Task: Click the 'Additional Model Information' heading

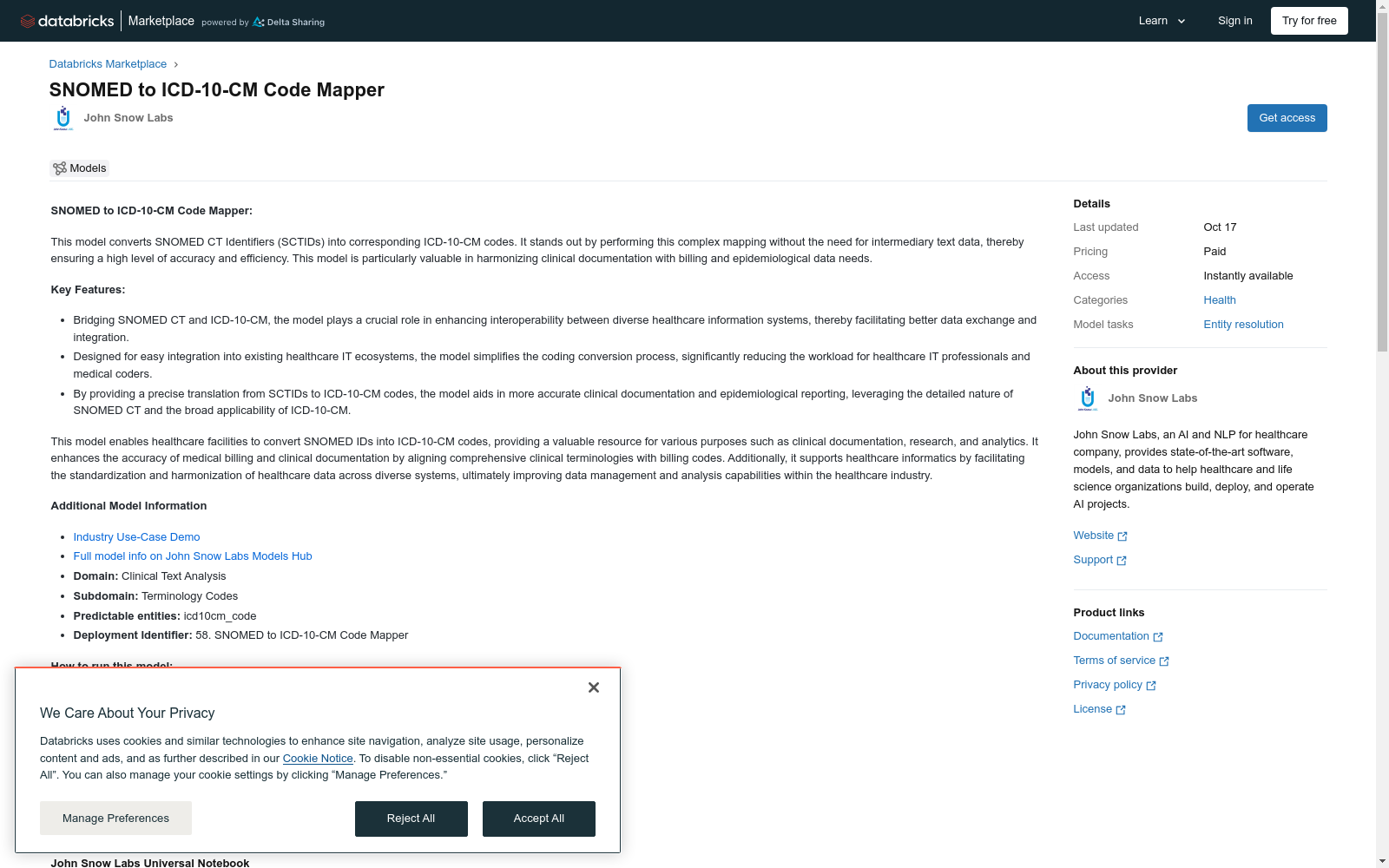Action: [128, 506]
